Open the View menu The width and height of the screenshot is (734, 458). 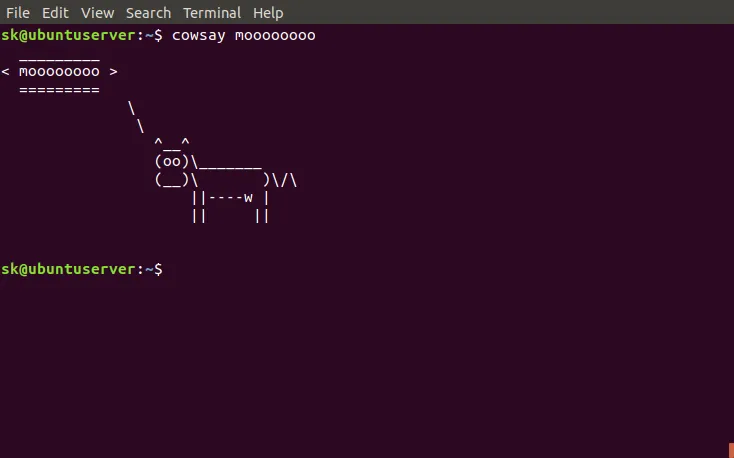pos(97,13)
